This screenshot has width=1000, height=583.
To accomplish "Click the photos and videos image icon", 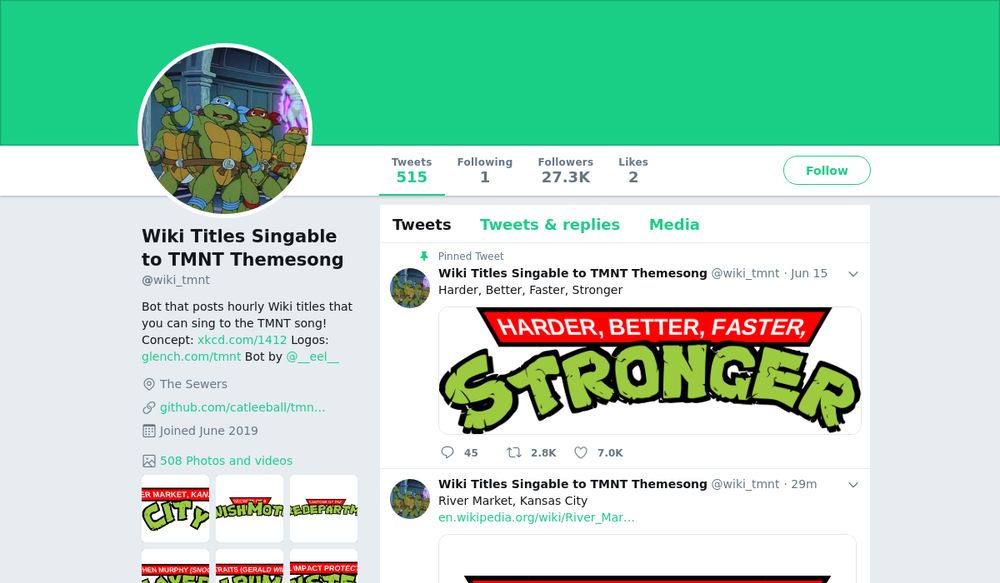I will pyautogui.click(x=149, y=461).
